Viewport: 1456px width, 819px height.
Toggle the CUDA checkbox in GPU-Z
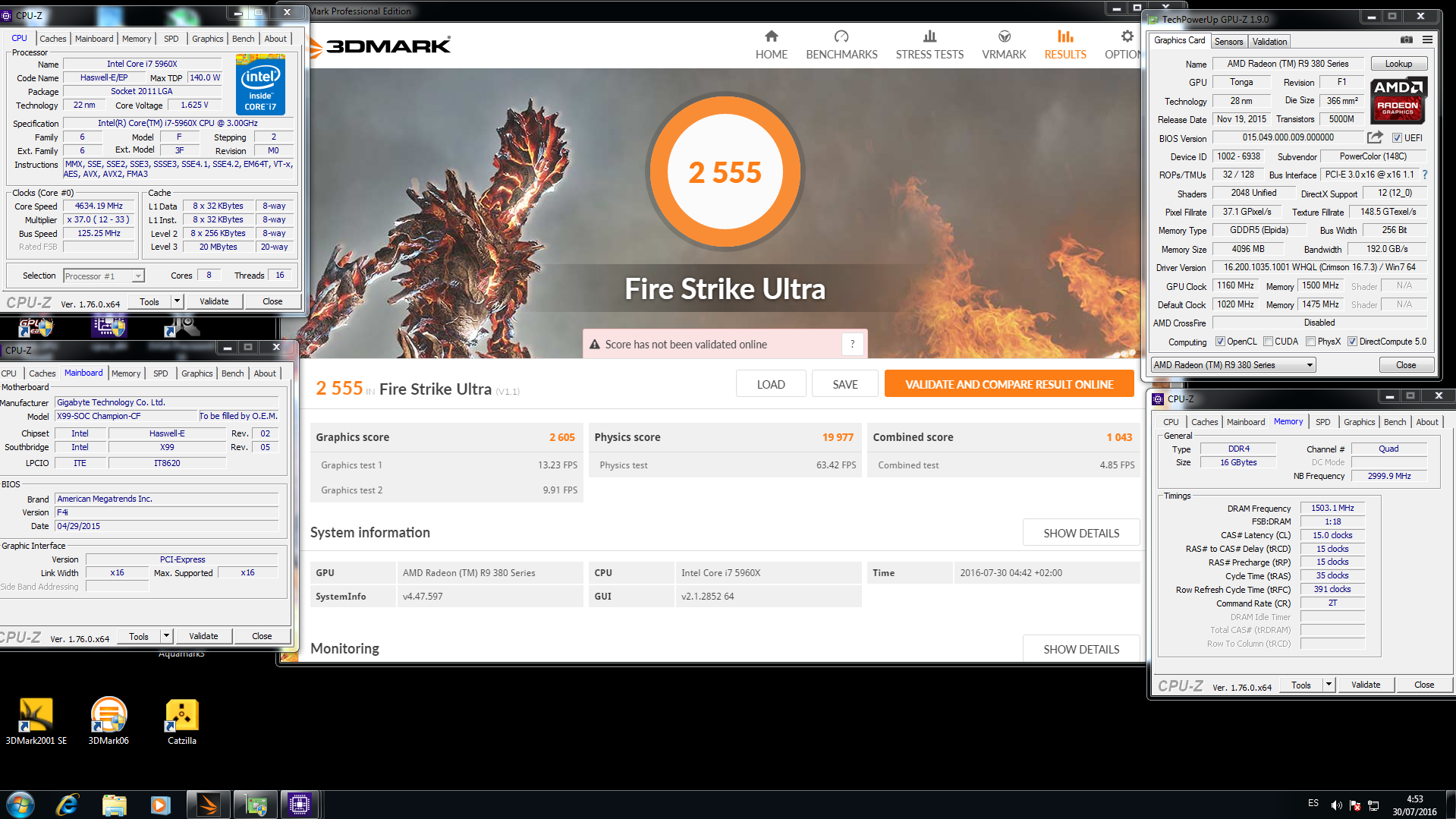pos(1268,342)
